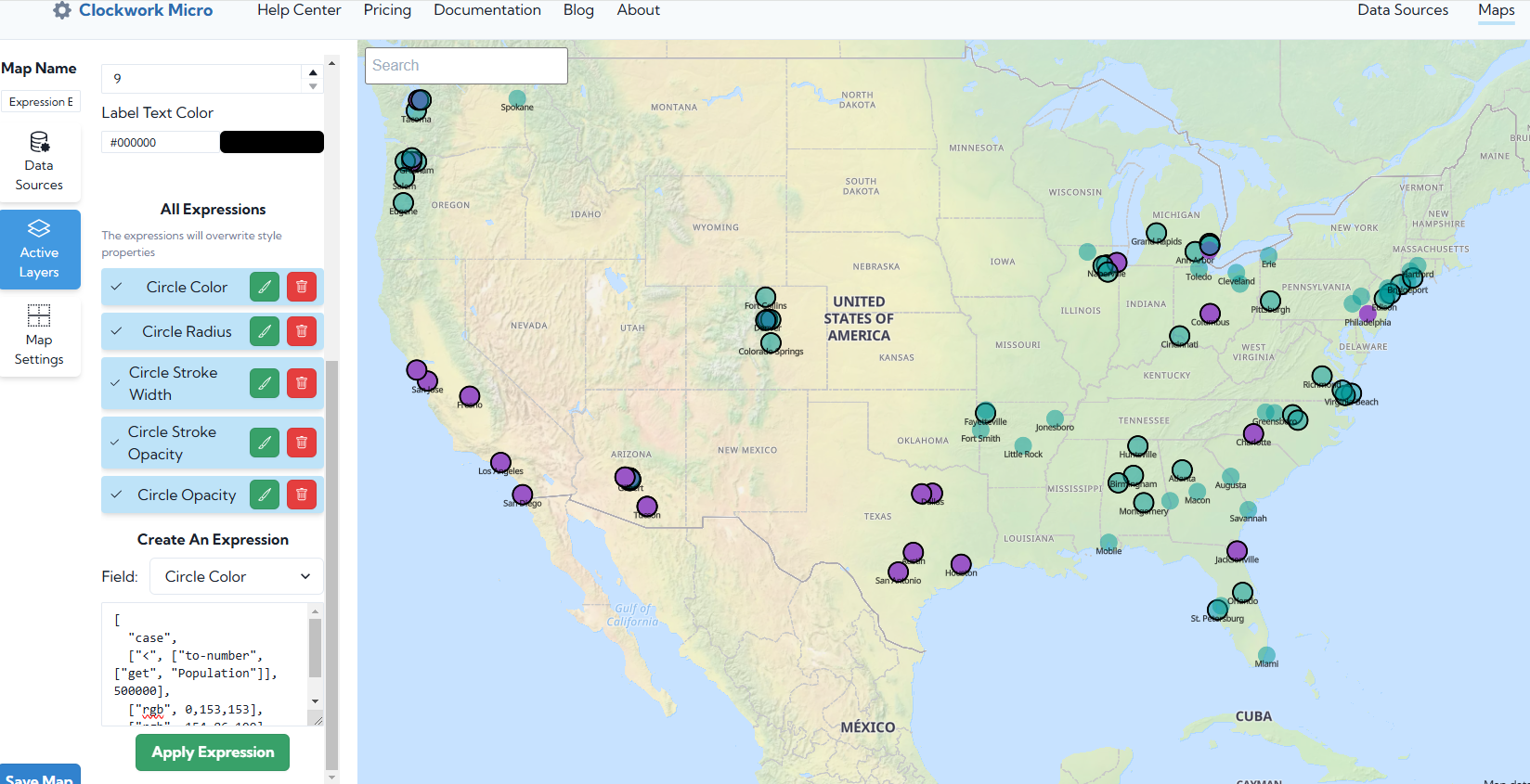Open the Data Sources sidebar panel
The width and height of the screenshot is (1530, 784).
[39, 161]
